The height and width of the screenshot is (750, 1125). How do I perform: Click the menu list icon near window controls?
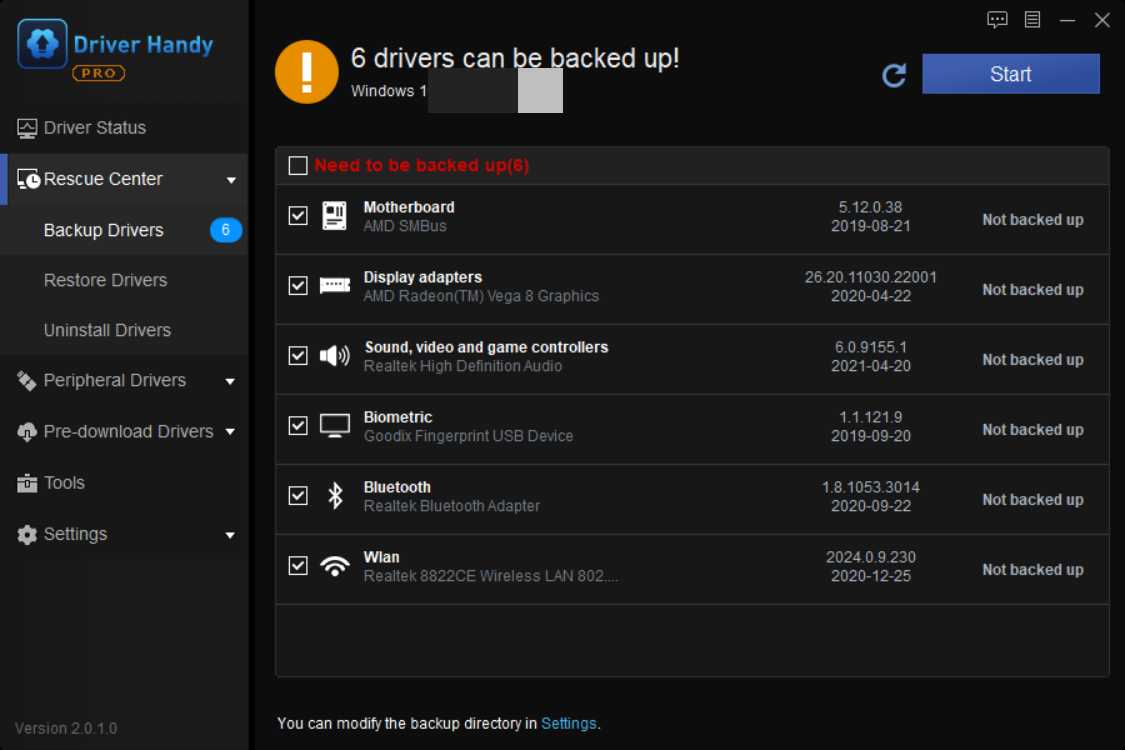click(x=1032, y=19)
